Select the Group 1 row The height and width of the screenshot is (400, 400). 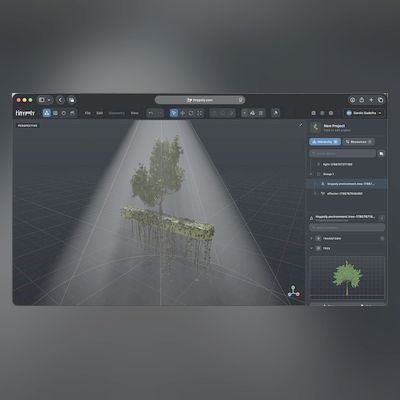coord(347,174)
